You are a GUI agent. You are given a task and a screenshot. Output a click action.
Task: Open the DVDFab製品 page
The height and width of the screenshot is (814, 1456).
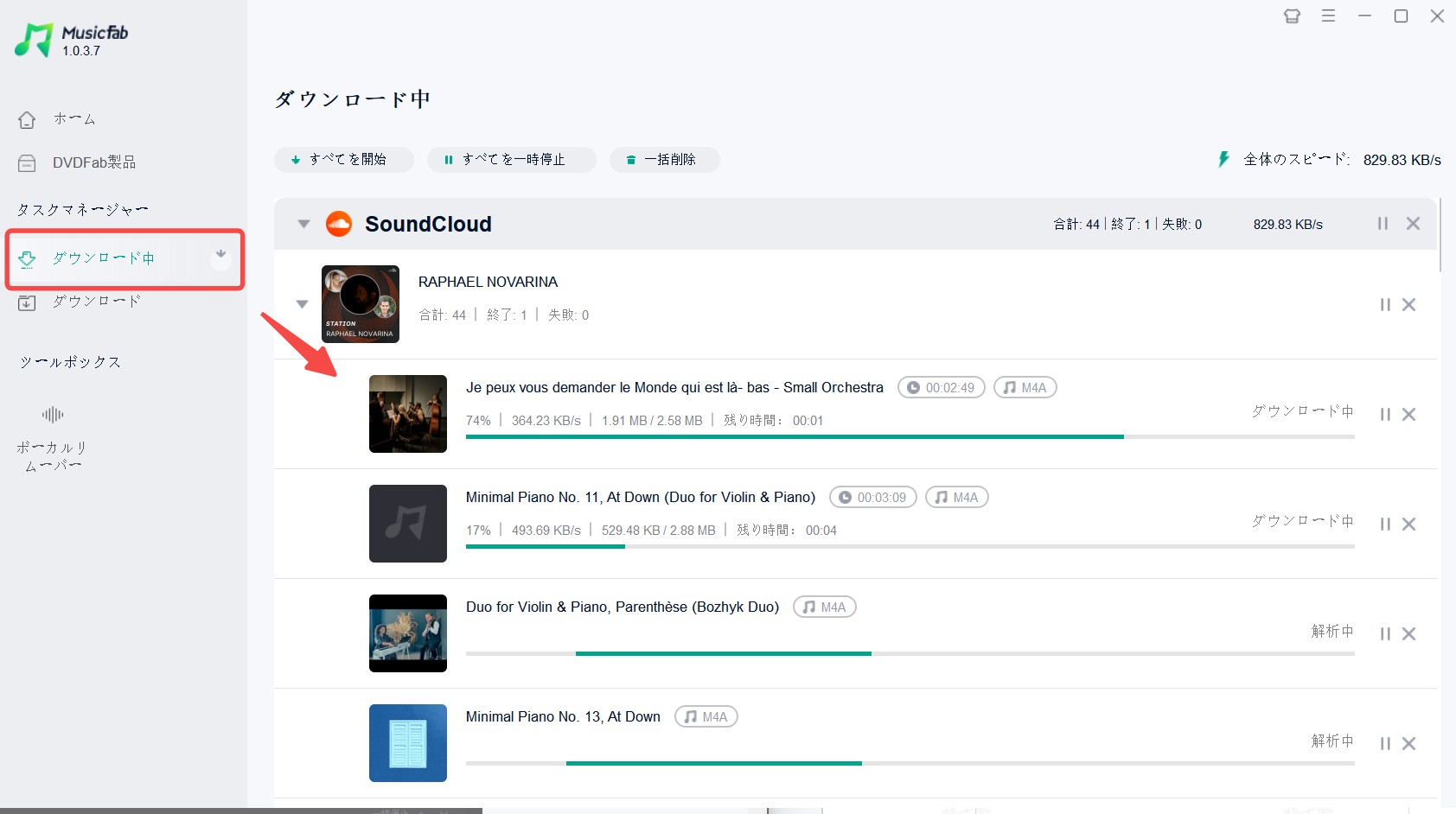pyautogui.click(x=77, y=162)
